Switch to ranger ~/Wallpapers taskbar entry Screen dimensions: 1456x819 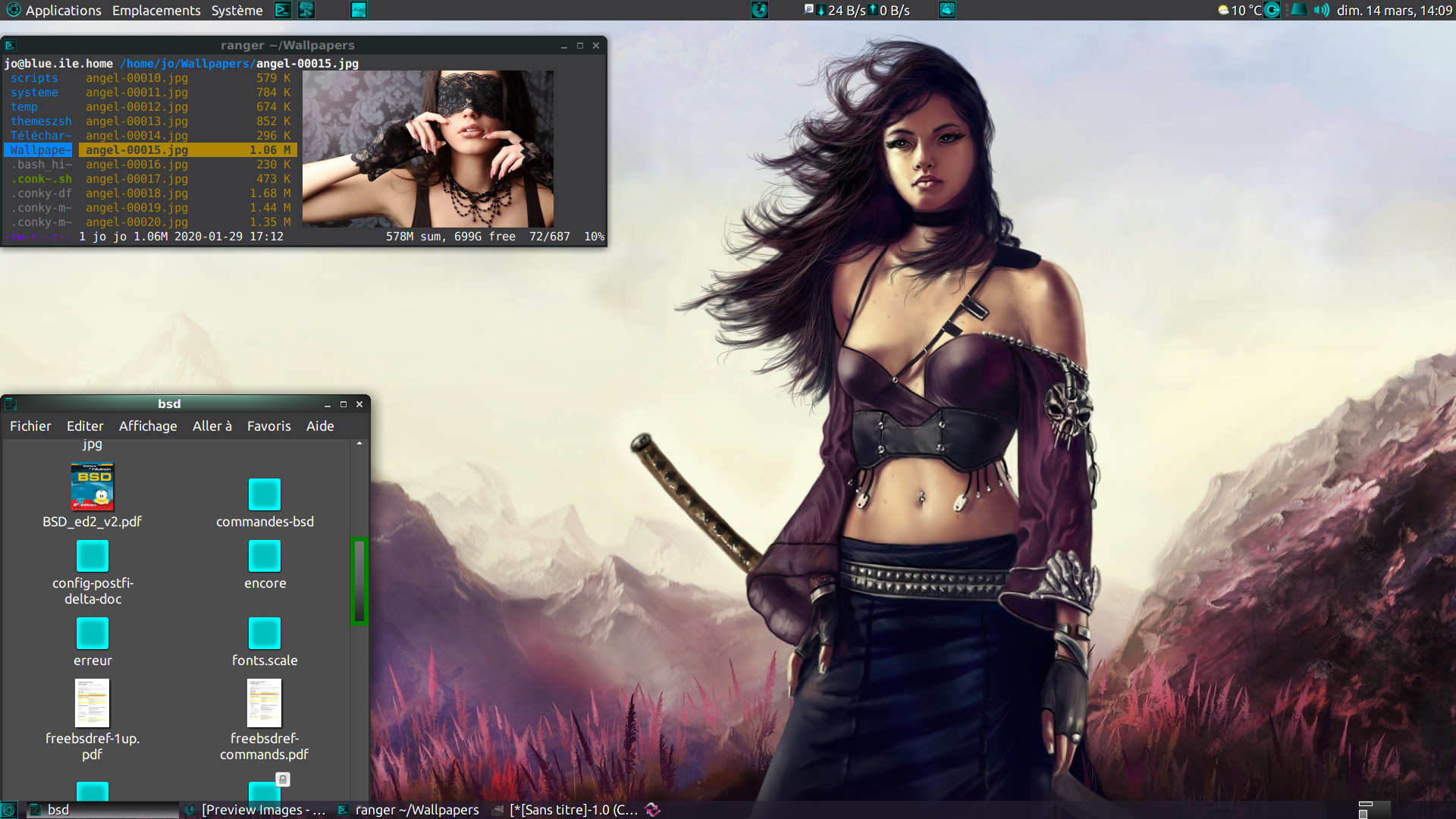coord(409,810)
